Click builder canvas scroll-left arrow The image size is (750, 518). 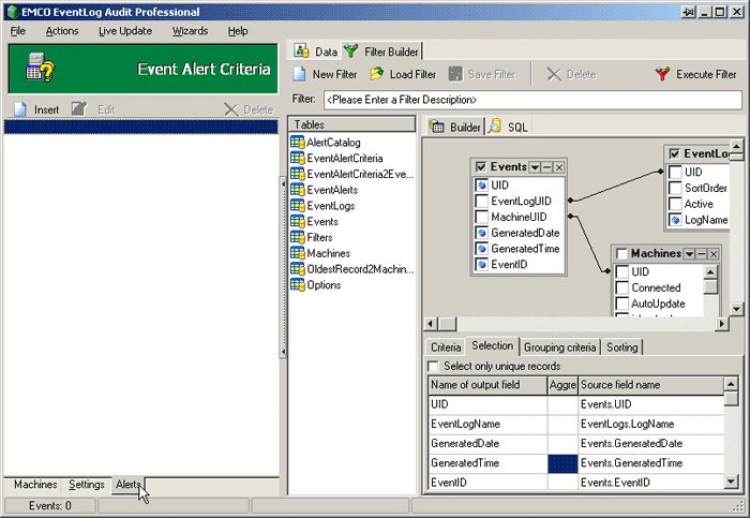tap(430, 324)
